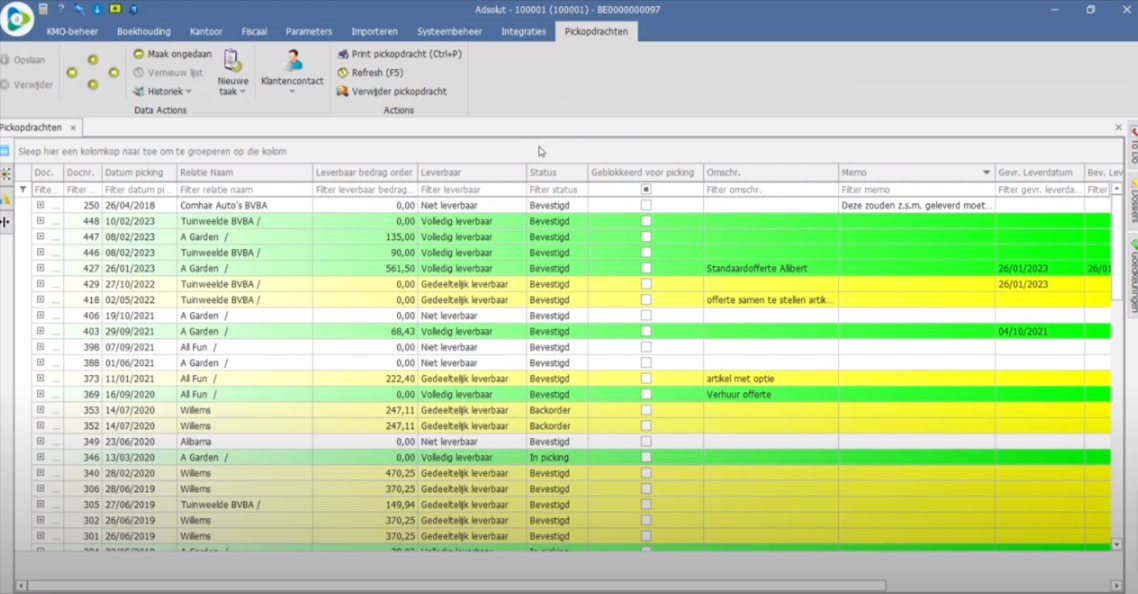Viewport: 1138px width, 594px height.
Task: Tick the blocked checkbox for order 427
Action: [x=646, y=268]
